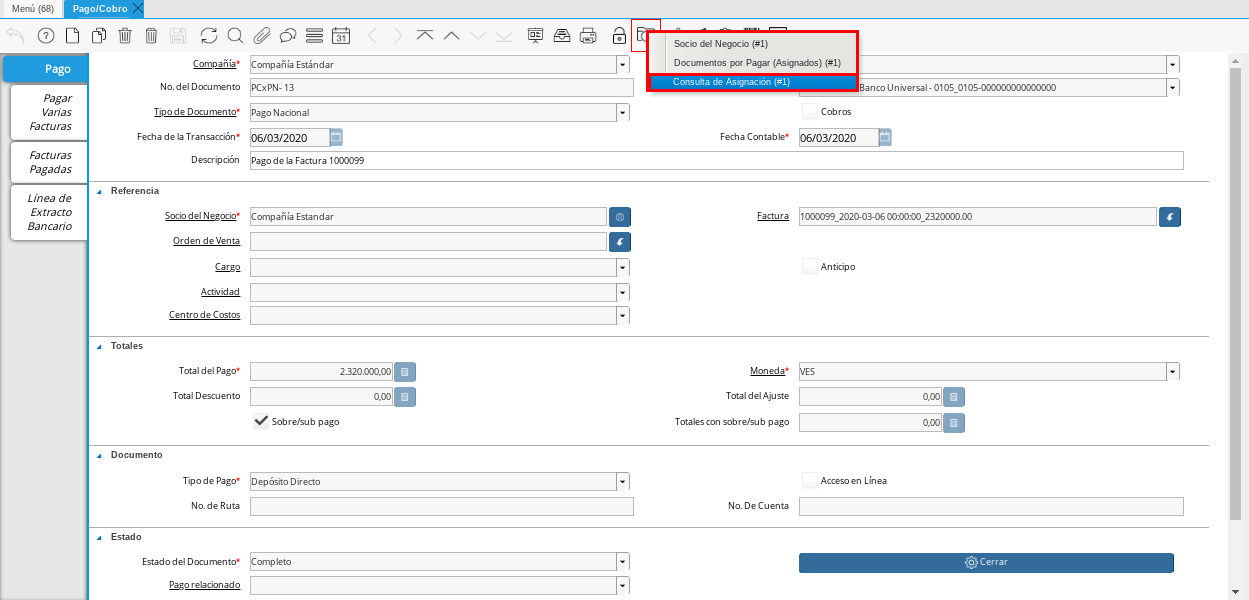Click the Lock record padlock icon
The image size is (1249, 600).
coord(619,36)
